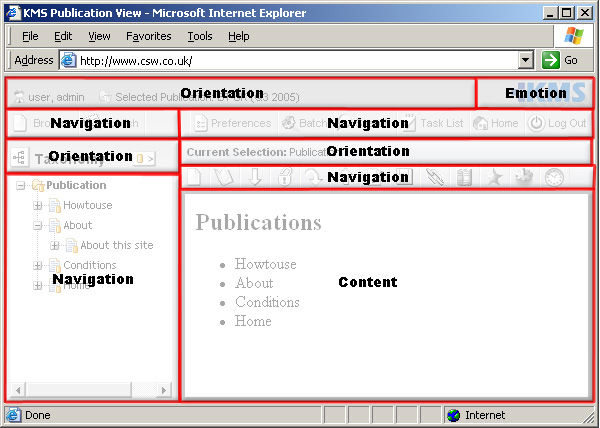Click the padlock icon in content toolbar
The width and height of the screenshot is (600, 428).
[x=285, y=178]
